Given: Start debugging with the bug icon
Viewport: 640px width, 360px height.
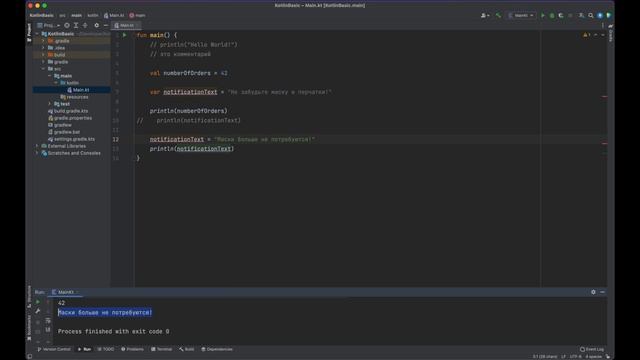Looking at the screenshot, I should (x=552, y=16).
